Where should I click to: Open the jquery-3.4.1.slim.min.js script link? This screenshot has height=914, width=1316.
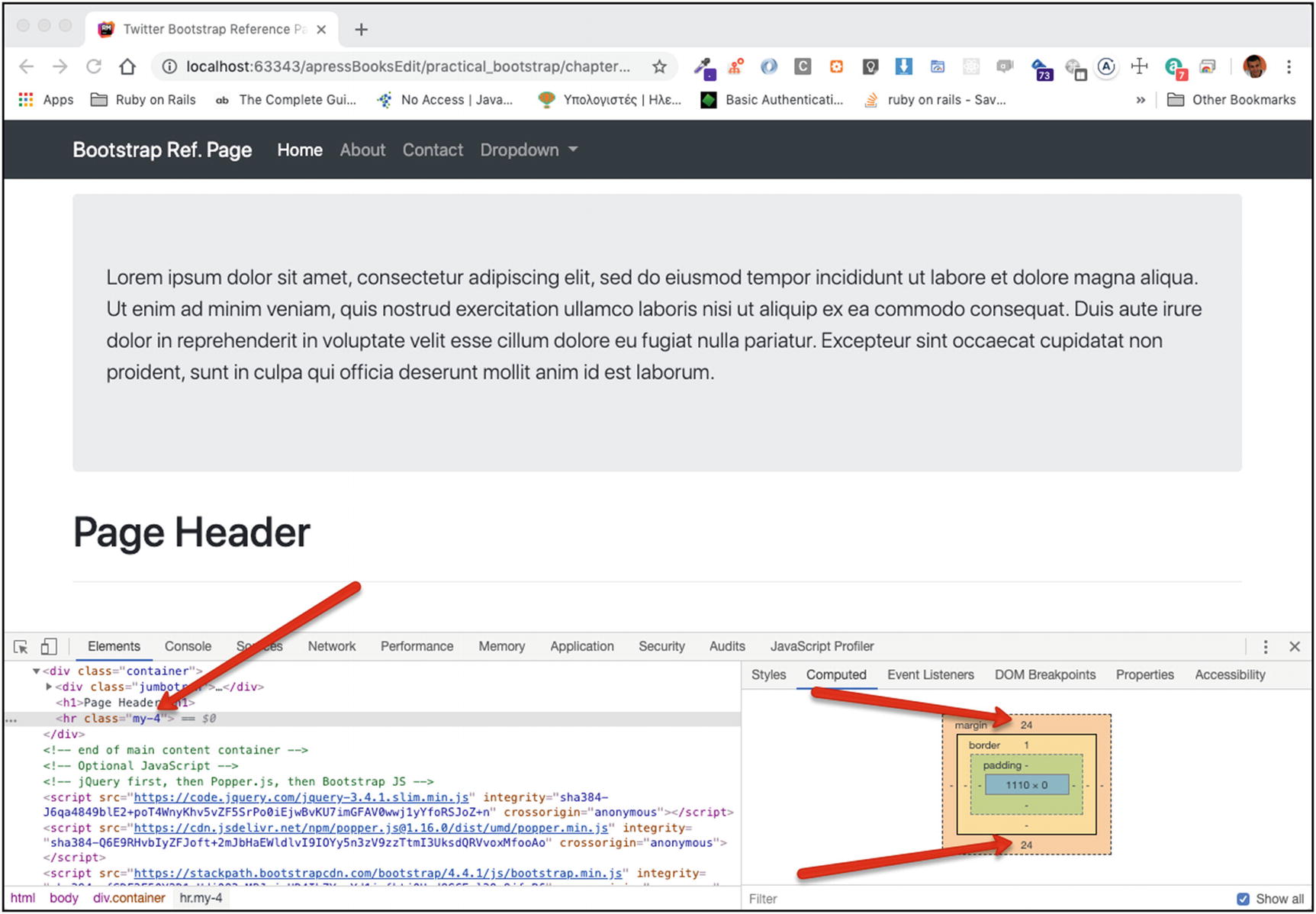point(301,797)
